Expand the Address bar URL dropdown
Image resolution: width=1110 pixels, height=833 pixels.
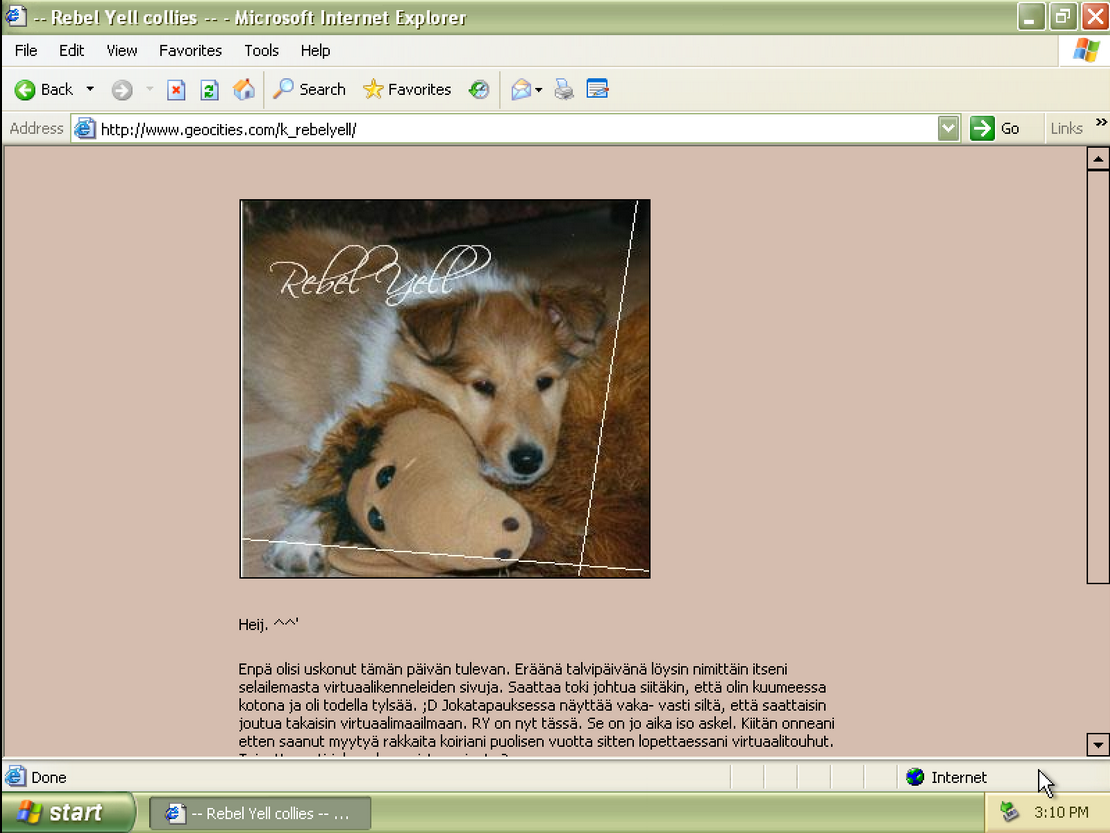(x=948, y=128)
